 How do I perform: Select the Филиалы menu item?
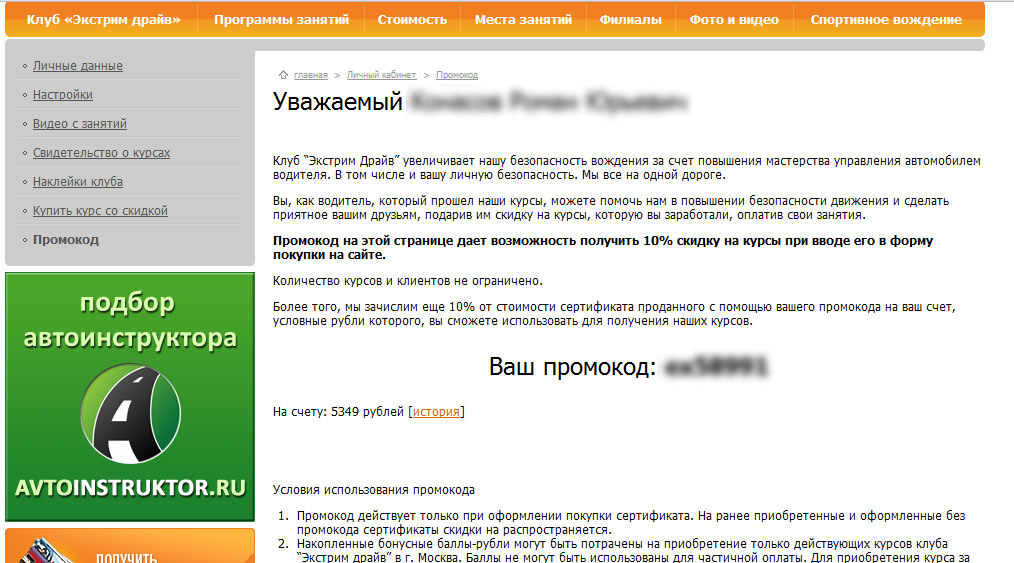631,20
